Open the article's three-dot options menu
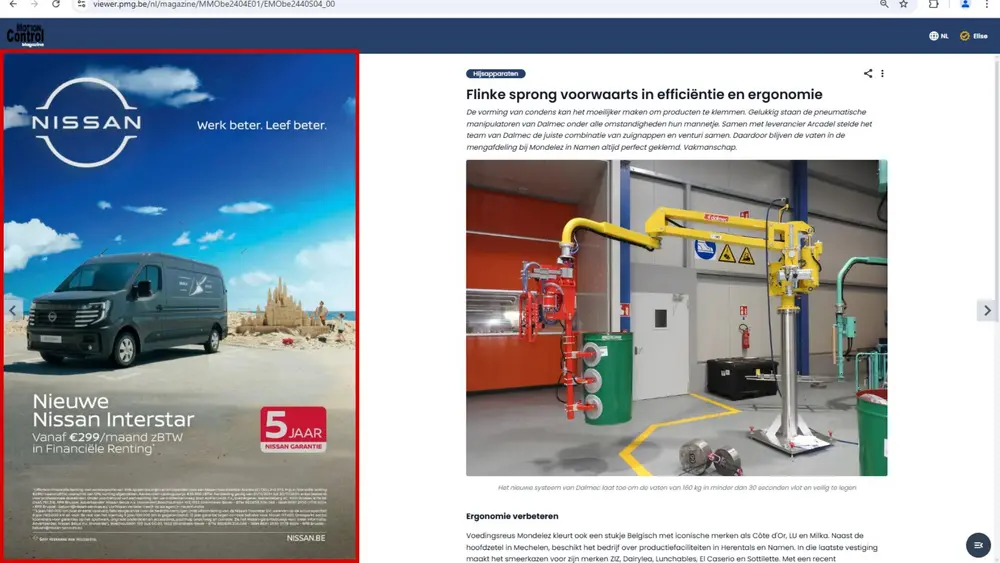This screenshot has height=563, width=1000. (882, 74)
